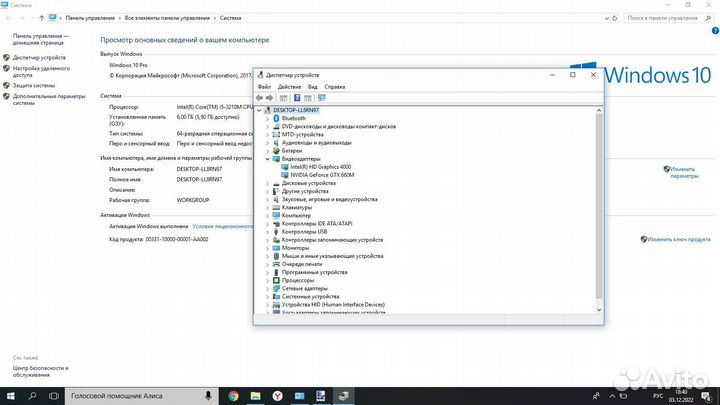Click the Device Manager vertical scrollbar
720x405 pixels.
599,200
